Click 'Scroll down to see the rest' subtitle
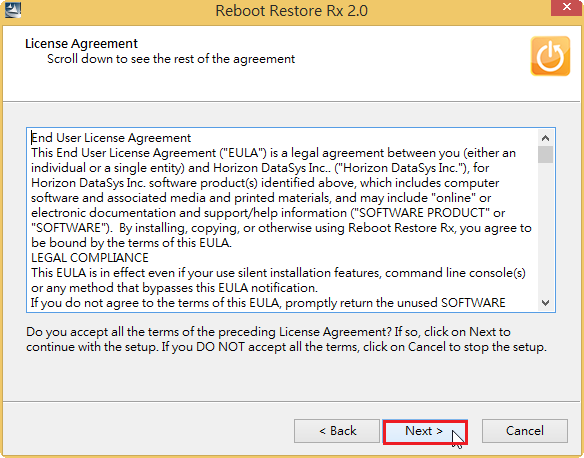 tap(171, 59)
